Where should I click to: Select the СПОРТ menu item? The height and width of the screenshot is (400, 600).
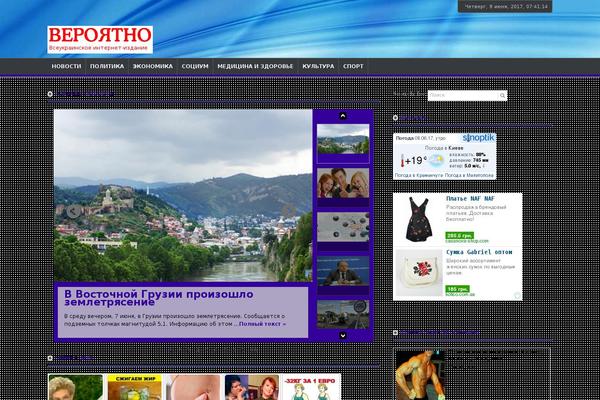(x=353, y=66)
